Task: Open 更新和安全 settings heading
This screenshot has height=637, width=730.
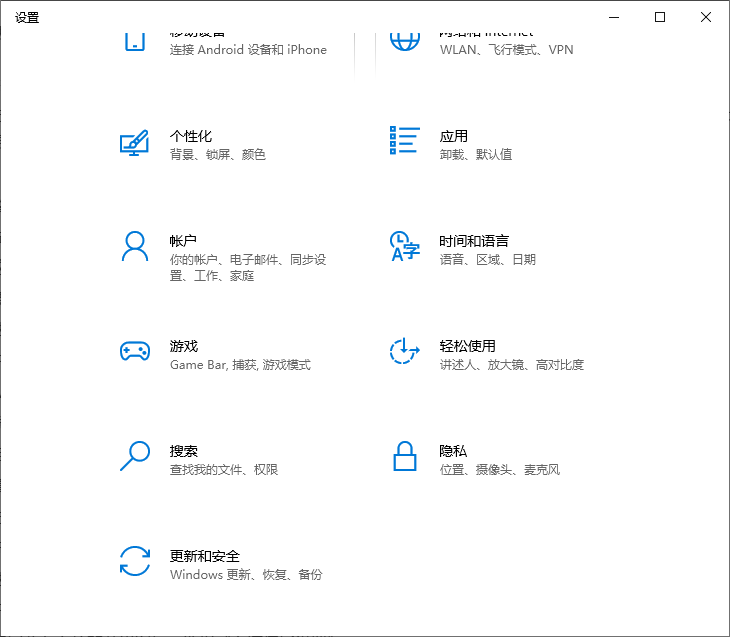Action: tap(205, 556)
